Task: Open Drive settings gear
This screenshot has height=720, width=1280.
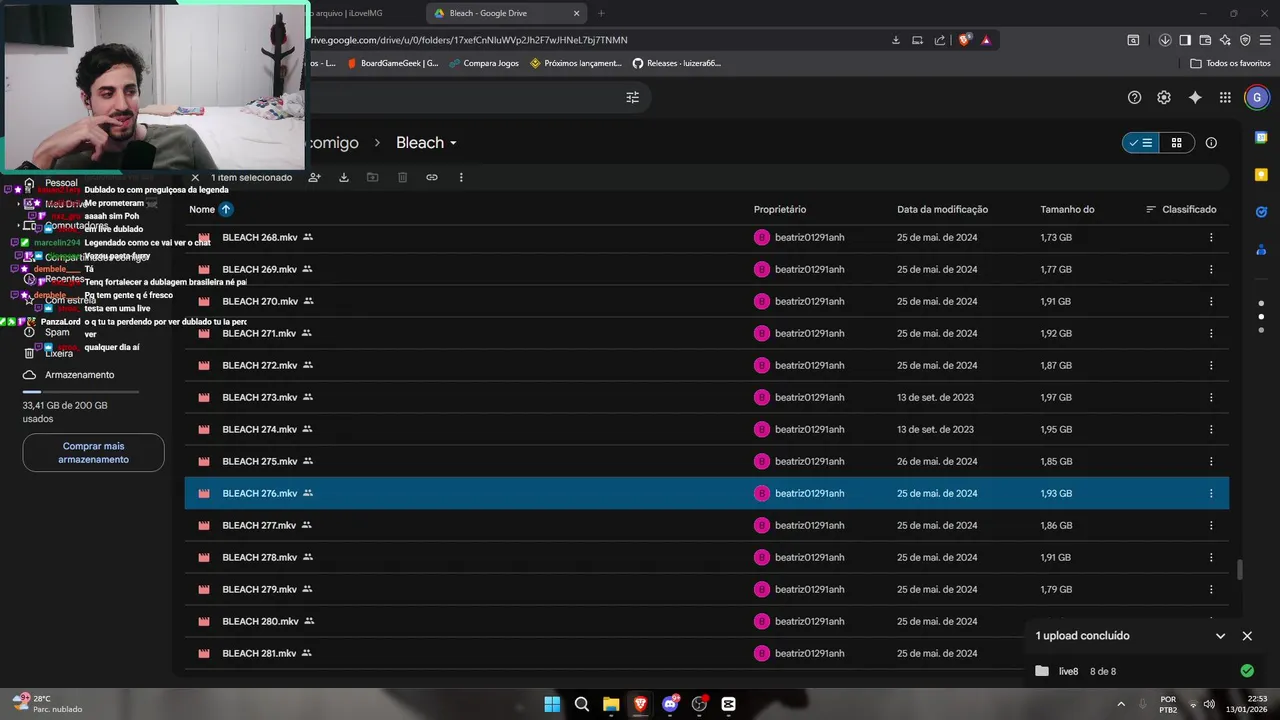Action: (x=1164, y=97)
